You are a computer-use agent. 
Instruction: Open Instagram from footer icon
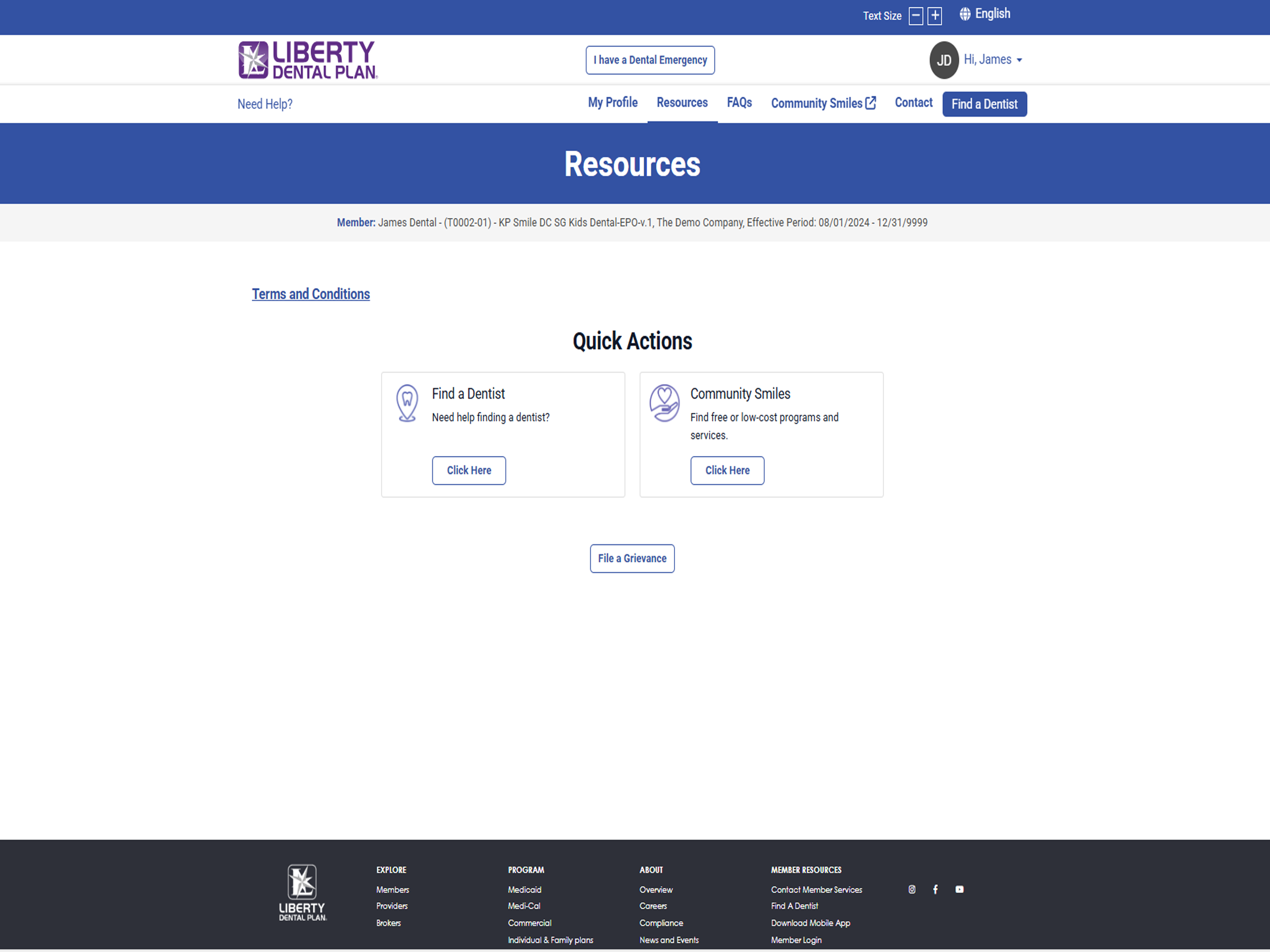[x=912, y=889]
